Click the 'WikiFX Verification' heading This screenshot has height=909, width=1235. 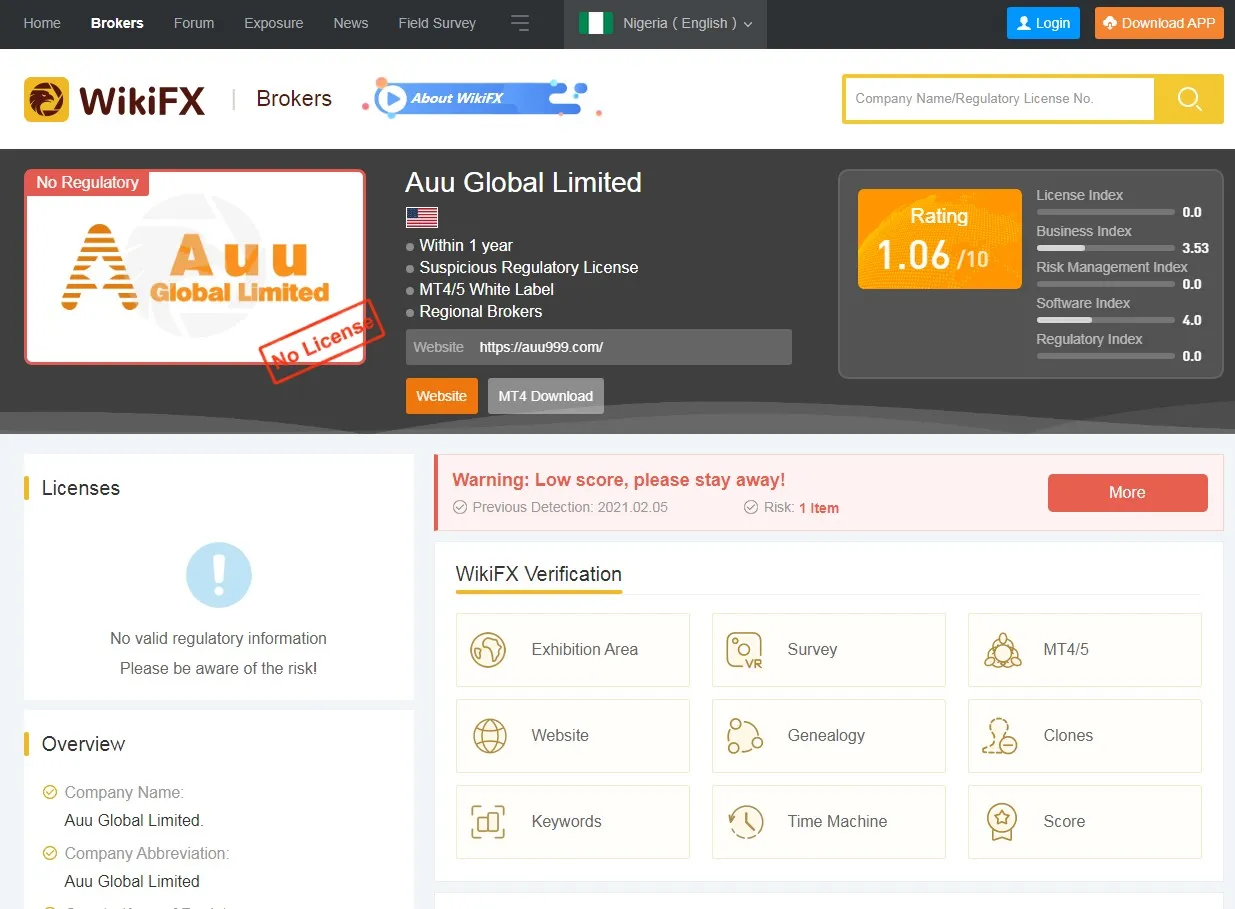[x=539, y=574]
